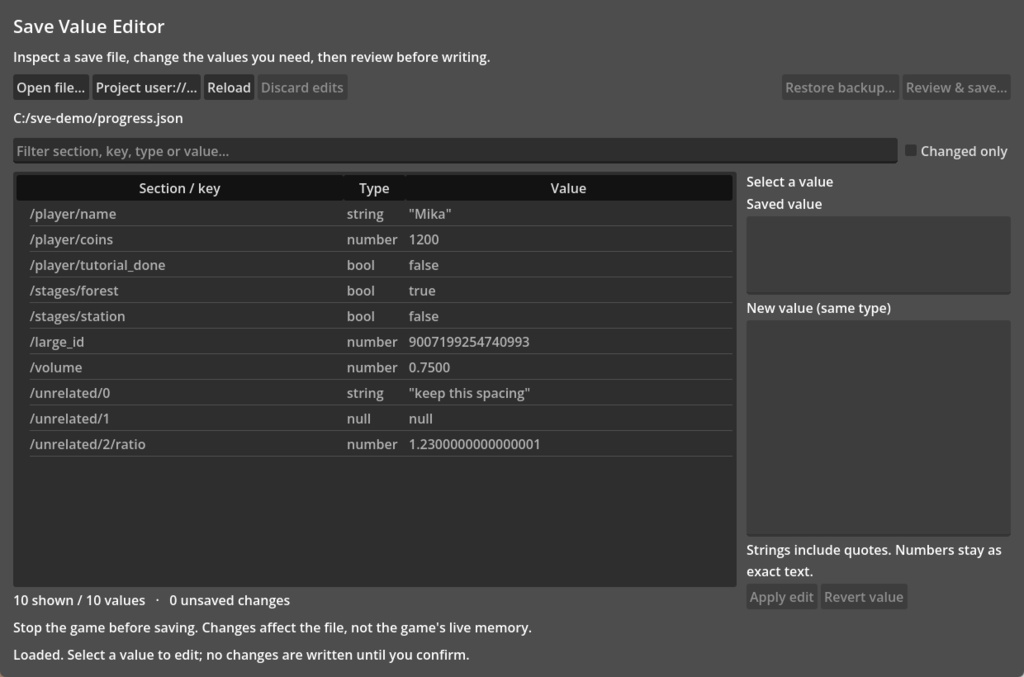This screenshot has width=1024, height=677.
Task: Open the Restore backup... dialog
Action: (840, 87)
